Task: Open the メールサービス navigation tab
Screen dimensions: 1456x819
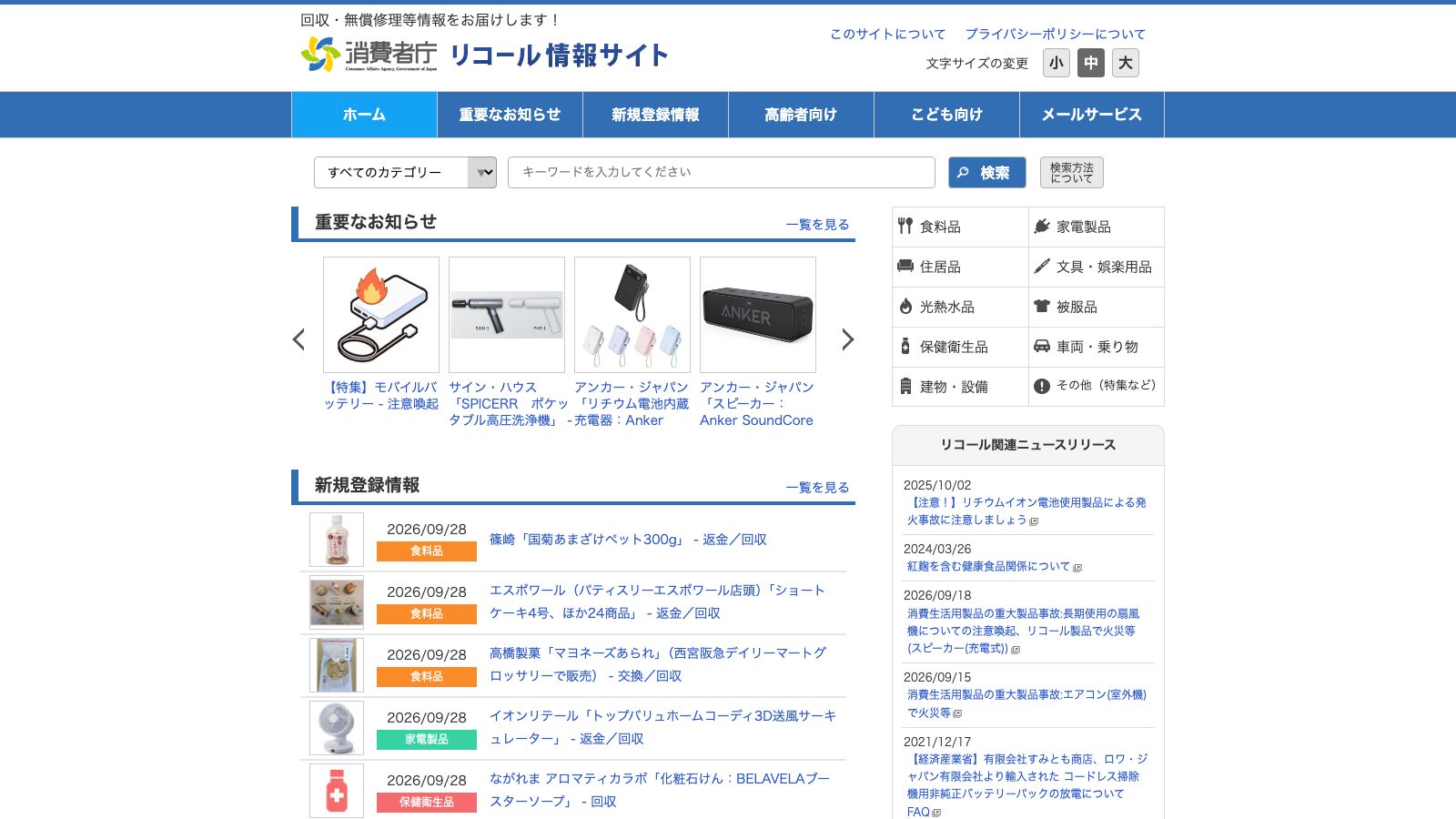Action: pyautogui.click(x=1092, y=115)
